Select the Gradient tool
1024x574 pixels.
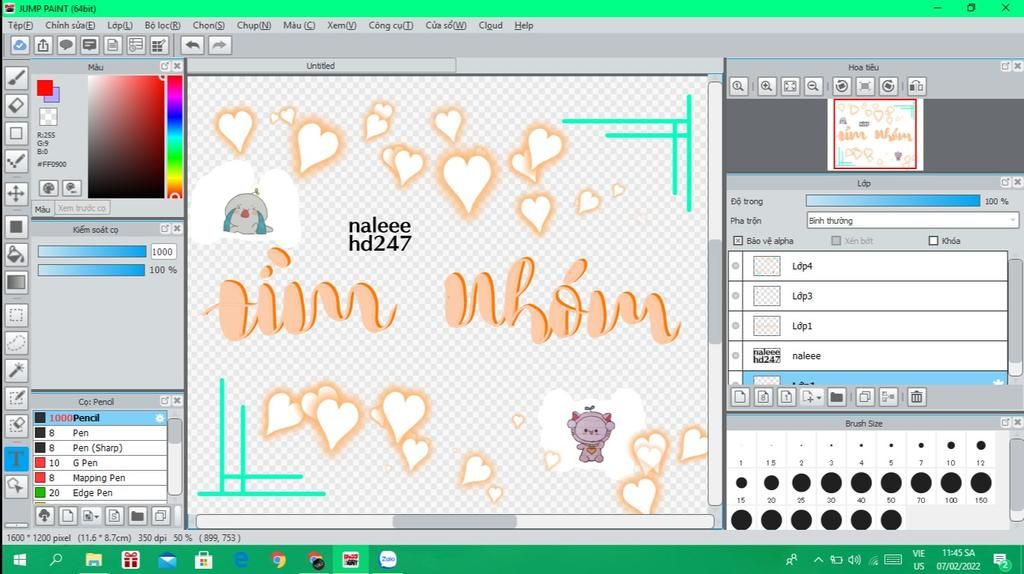point(16,282)
